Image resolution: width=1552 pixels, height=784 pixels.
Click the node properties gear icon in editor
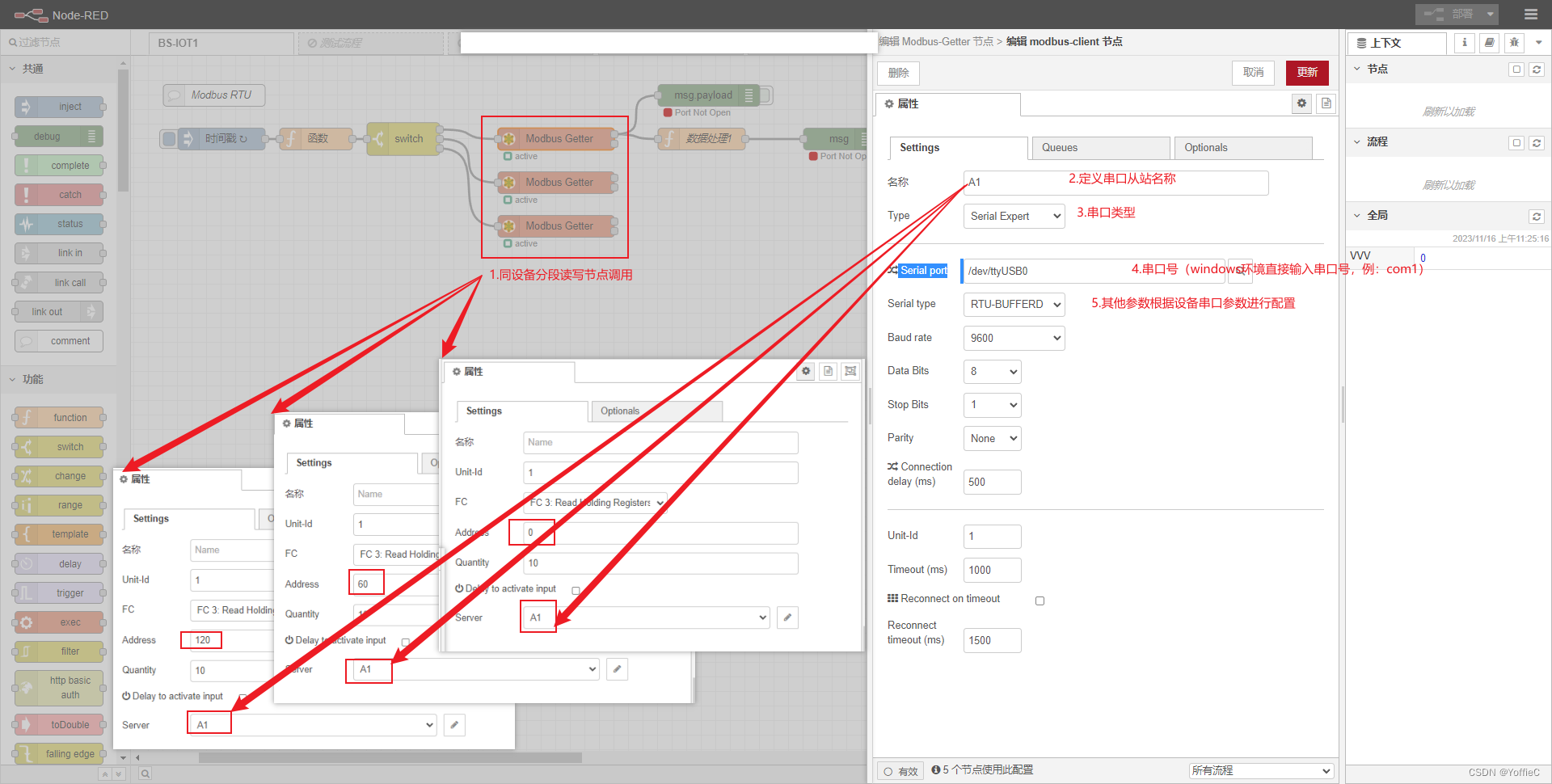1301,103
